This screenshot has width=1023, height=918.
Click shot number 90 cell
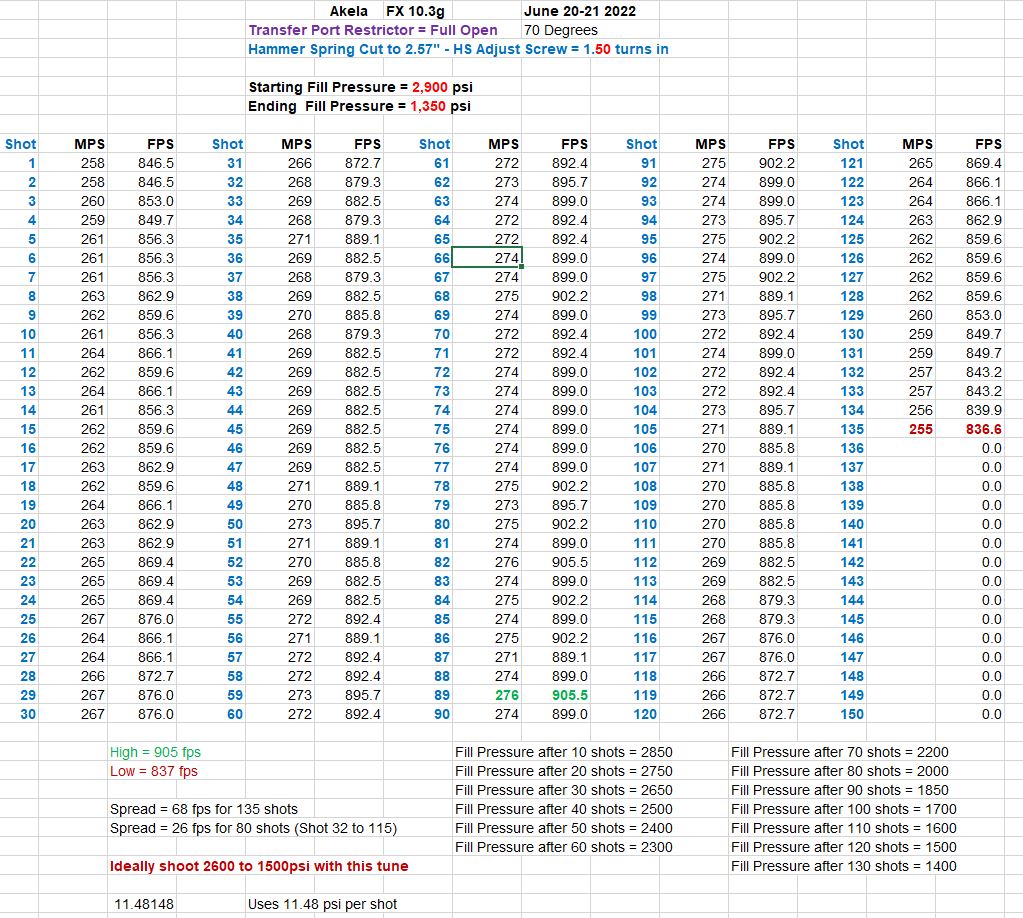tap(442, 714)
